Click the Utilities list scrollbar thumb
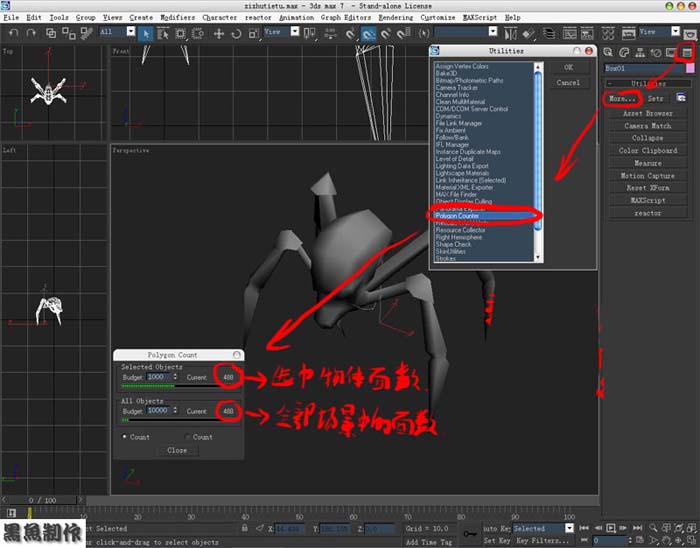This screenshot has height=548, width=700. tap(538, 151)
